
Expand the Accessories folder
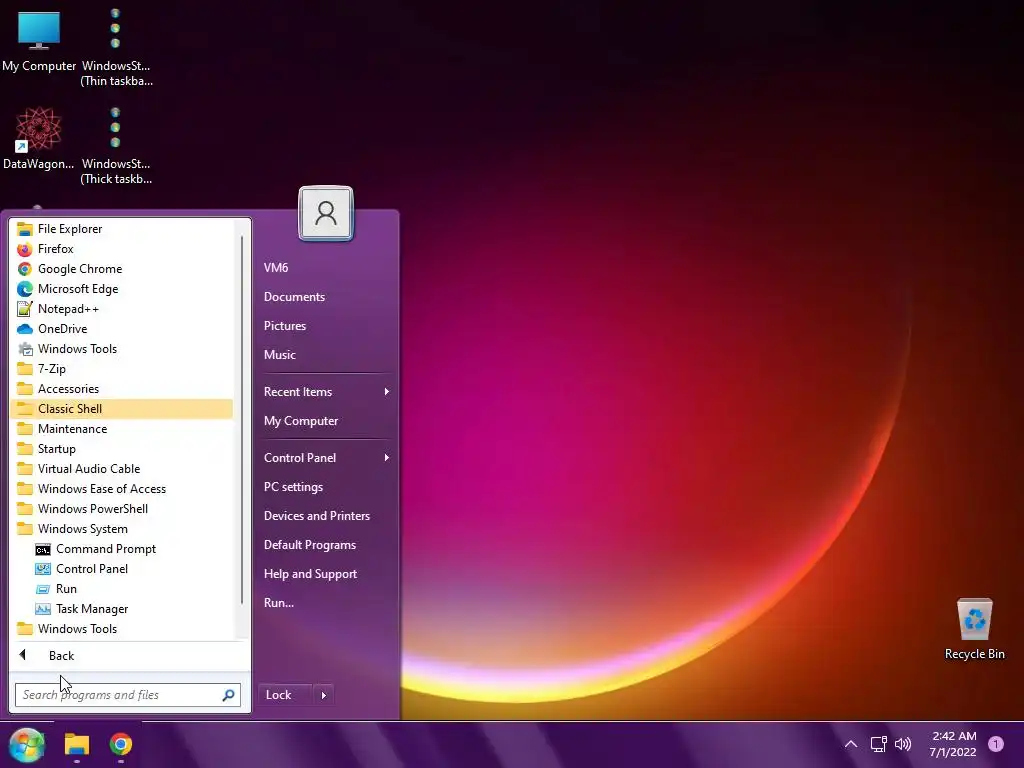[x=122, y=389]
